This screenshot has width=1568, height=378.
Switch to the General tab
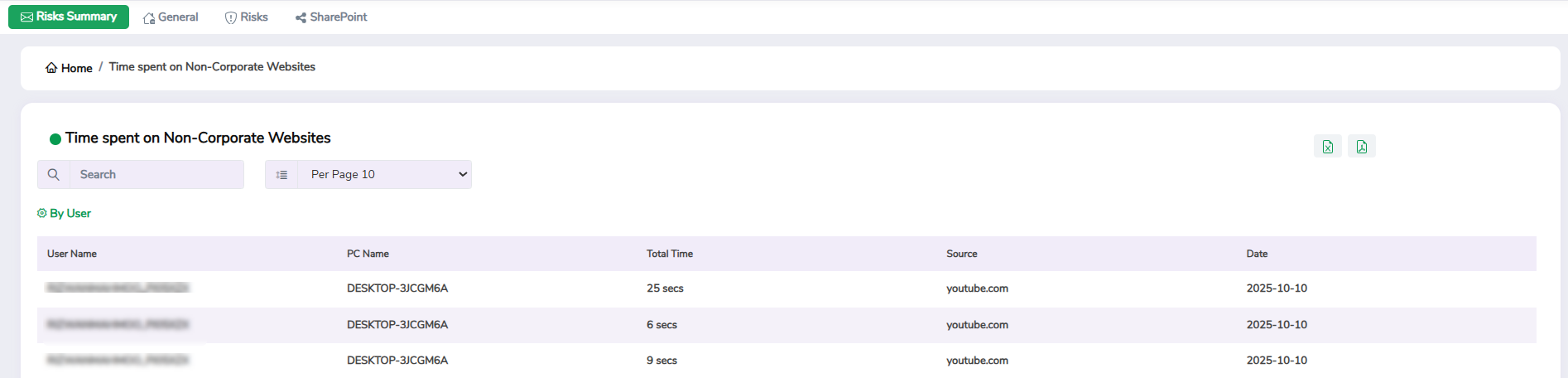click(171, 17)
